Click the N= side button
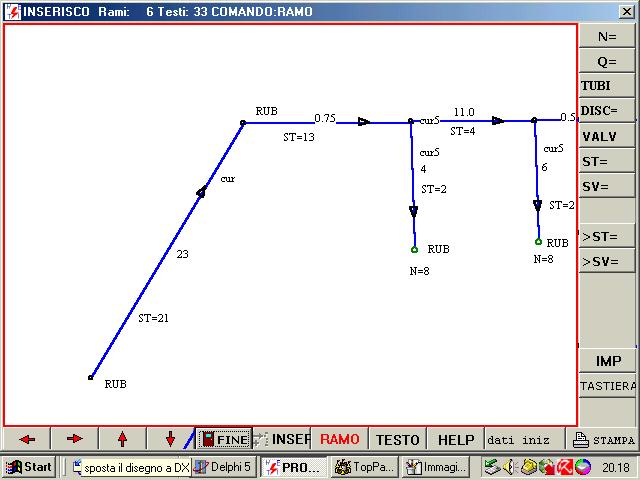The width and height of the screenshot is (640, 480). tap(607, 36)
